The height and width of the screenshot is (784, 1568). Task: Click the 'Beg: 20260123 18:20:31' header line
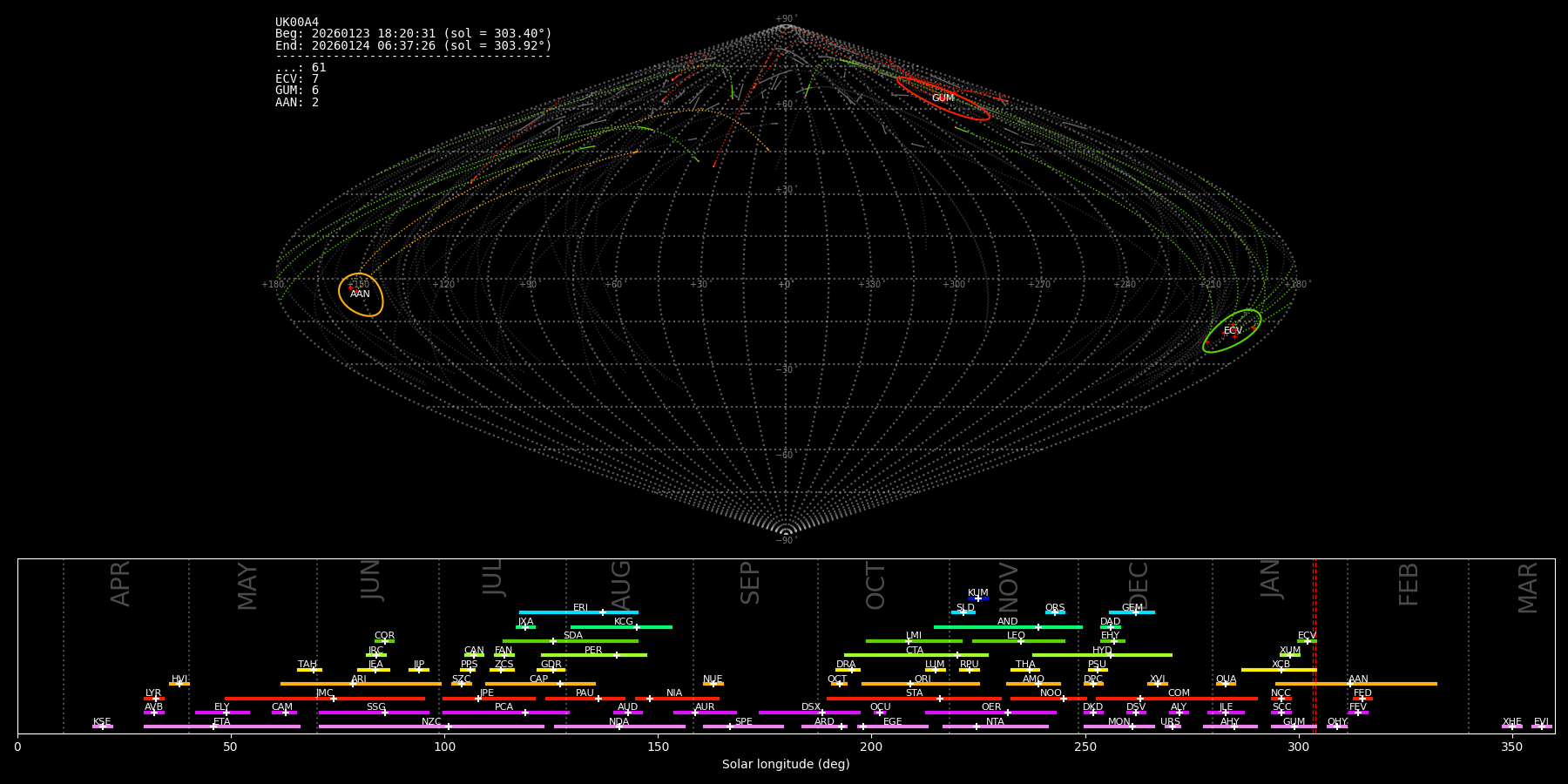click(414, 34)
